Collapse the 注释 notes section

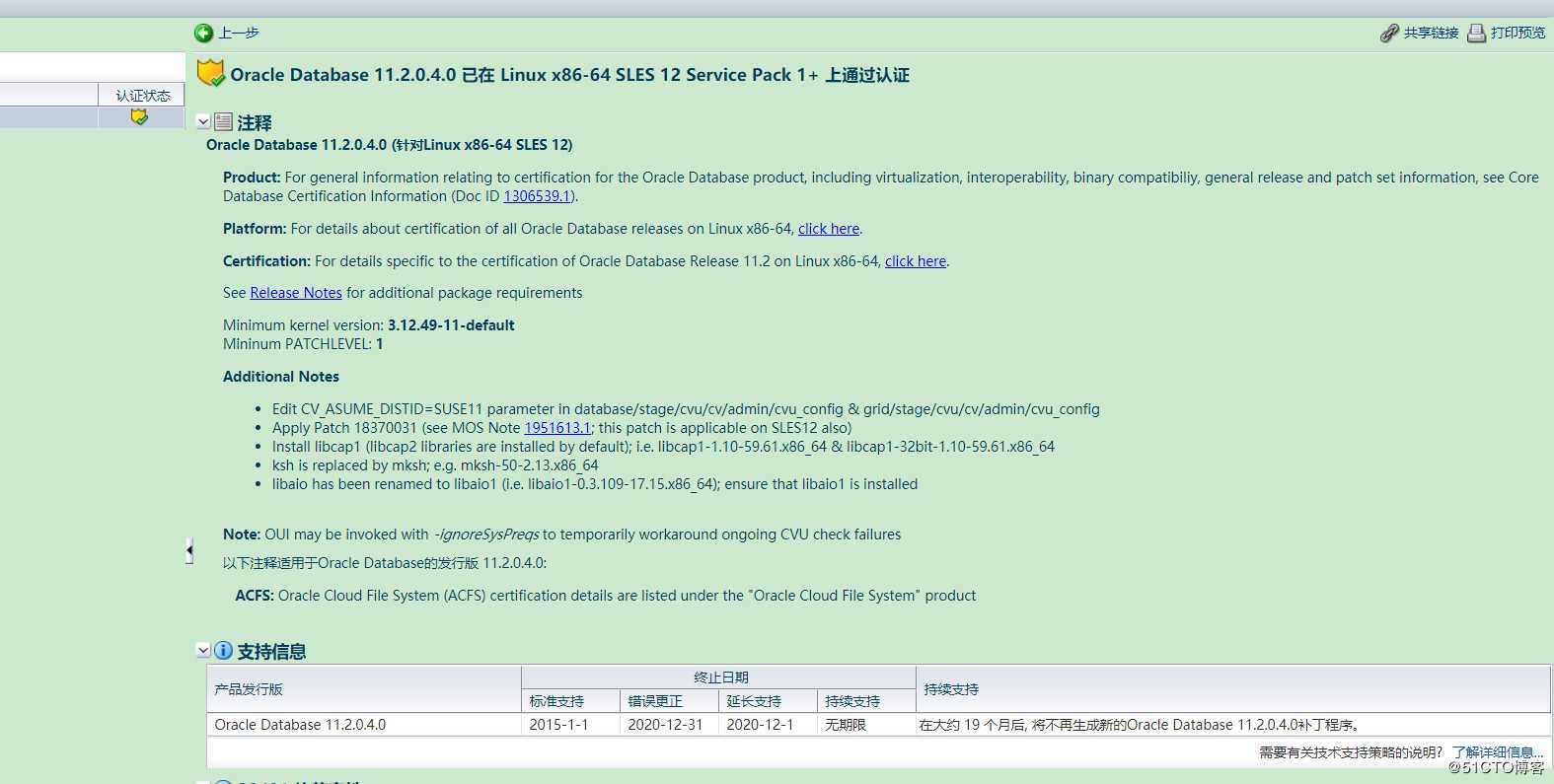pos(203,122)
